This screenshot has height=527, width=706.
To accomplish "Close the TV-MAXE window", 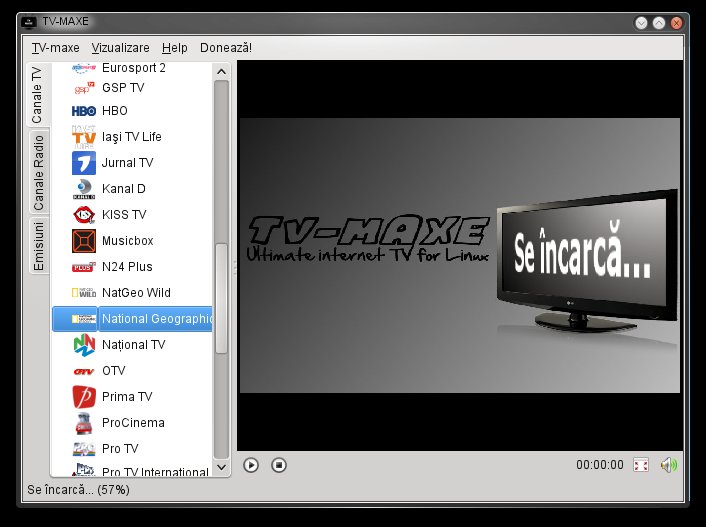I will [x=676, y=23].
